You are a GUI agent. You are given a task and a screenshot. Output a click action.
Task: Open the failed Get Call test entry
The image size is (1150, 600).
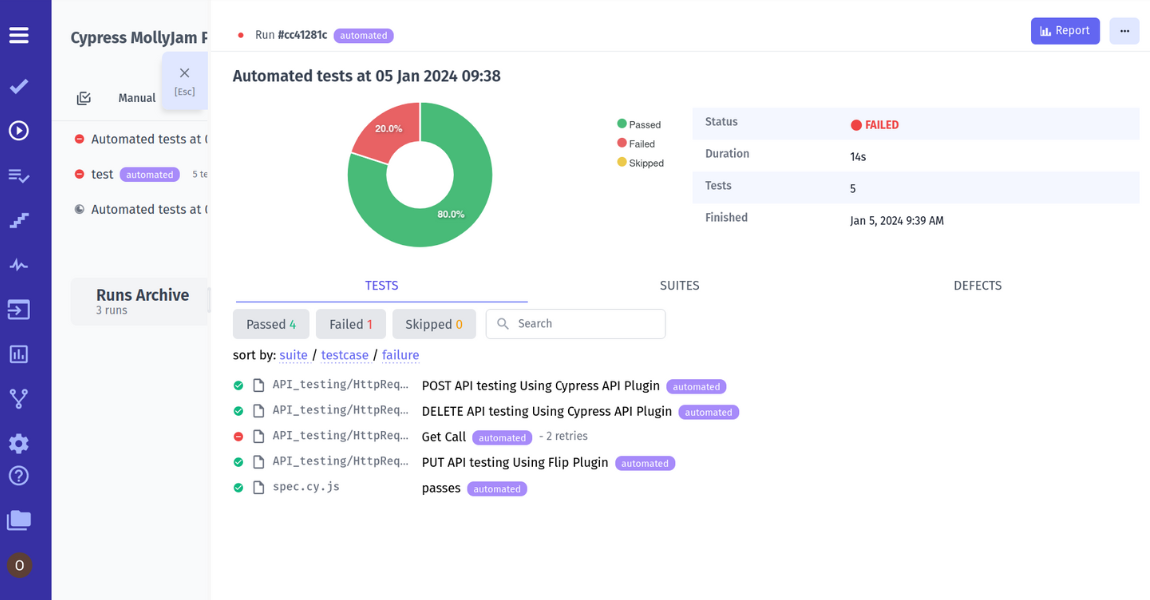(443, 436)
